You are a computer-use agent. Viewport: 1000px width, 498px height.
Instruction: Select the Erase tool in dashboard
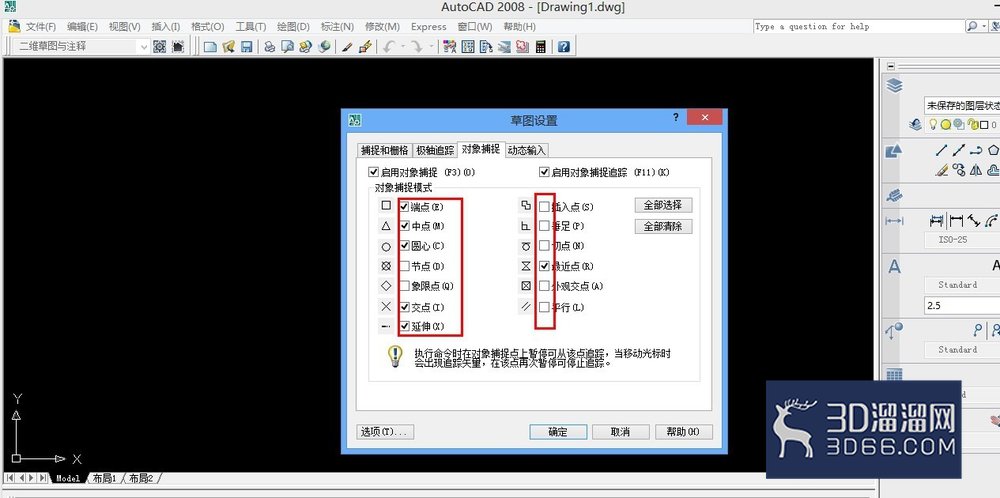click(x=941, y=170)
